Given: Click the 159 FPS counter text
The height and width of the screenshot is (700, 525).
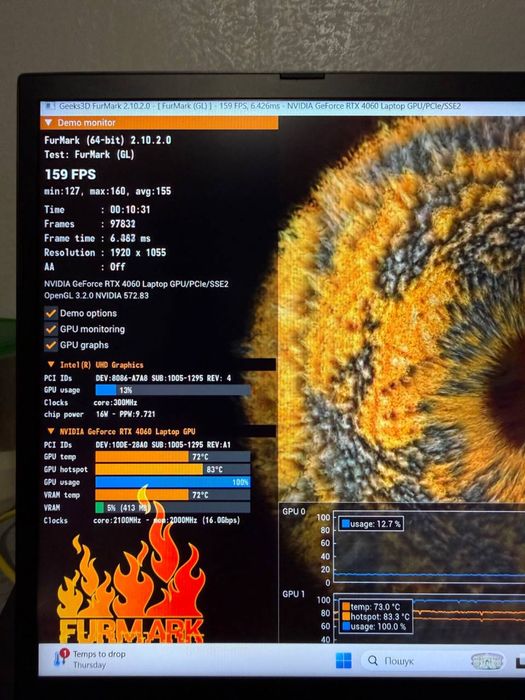Looking at the screenshot, I should [70, 174].
